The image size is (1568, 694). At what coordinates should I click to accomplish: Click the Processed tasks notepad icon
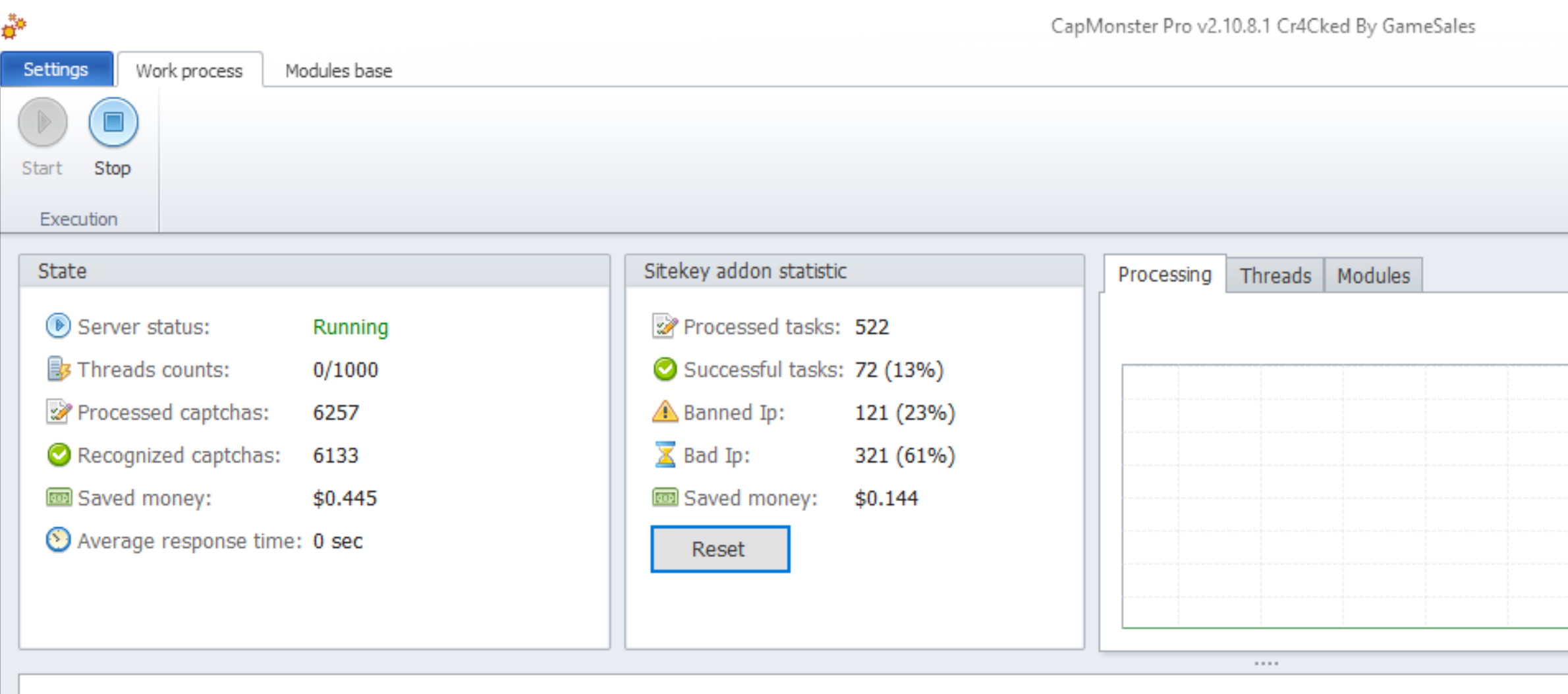pyautogui.click(x=664, y=326)
